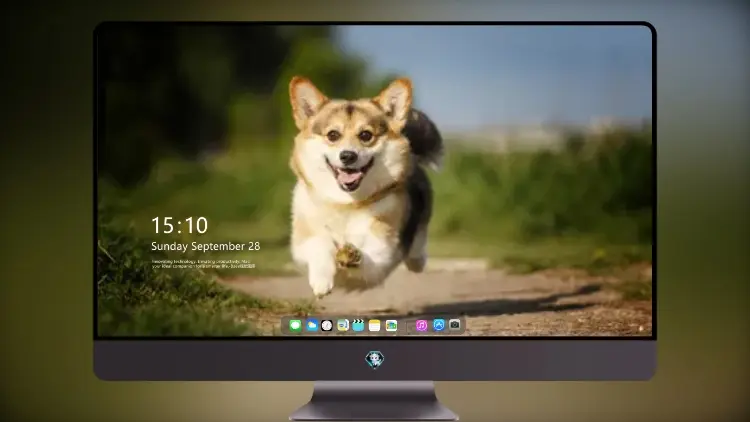Open the green Messages app in dock

[x=295, y=326]
